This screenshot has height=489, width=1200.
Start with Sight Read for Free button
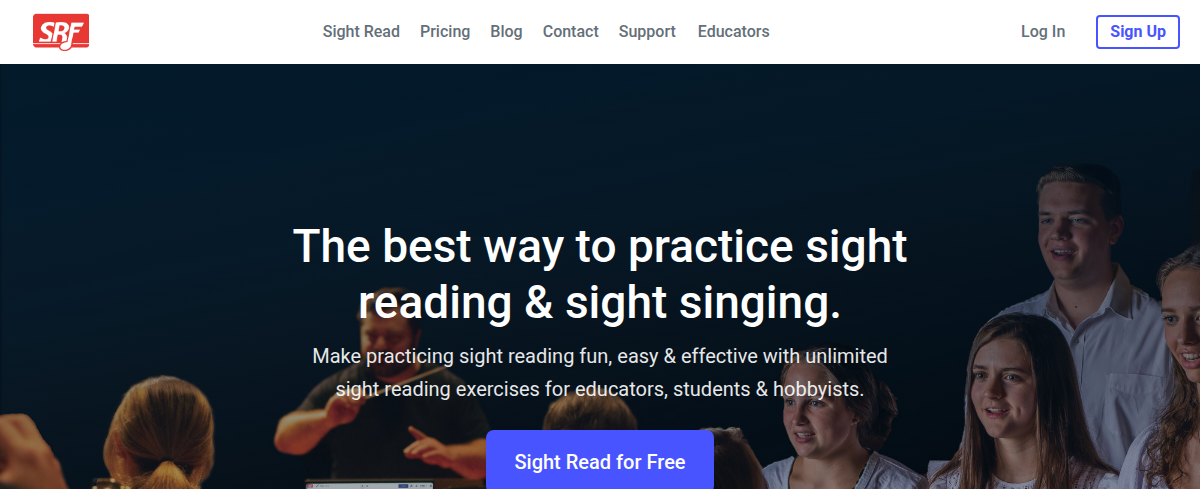[x=600, y=461]
